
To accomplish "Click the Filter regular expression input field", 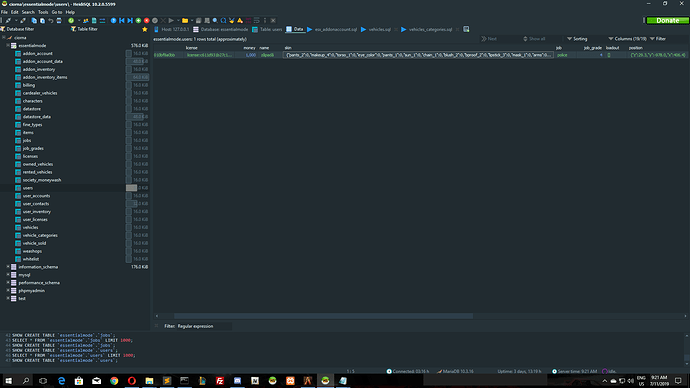I will point(204,326).
